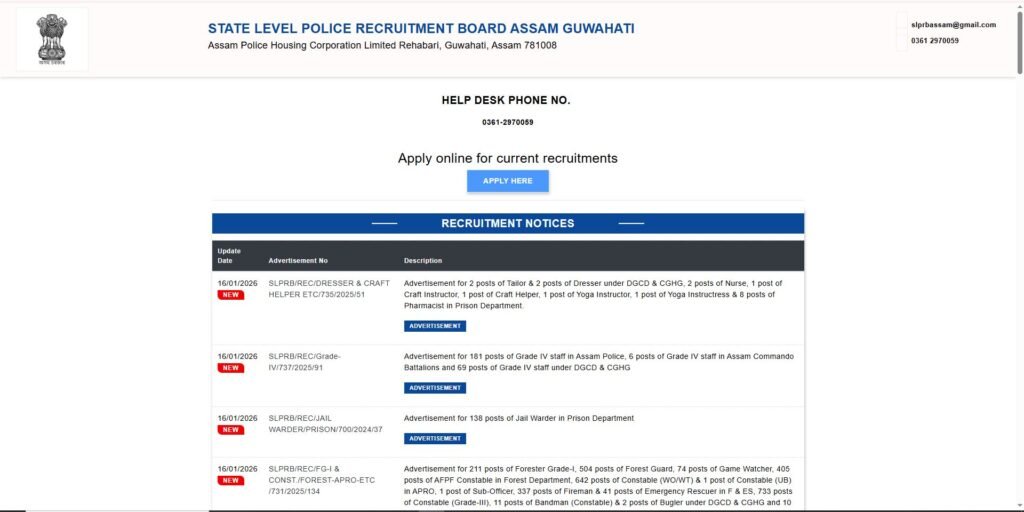Screen dimensions: 1024x512
Task: Click the NEW badge for the Jail Warder notice
Action: (231, 430)
